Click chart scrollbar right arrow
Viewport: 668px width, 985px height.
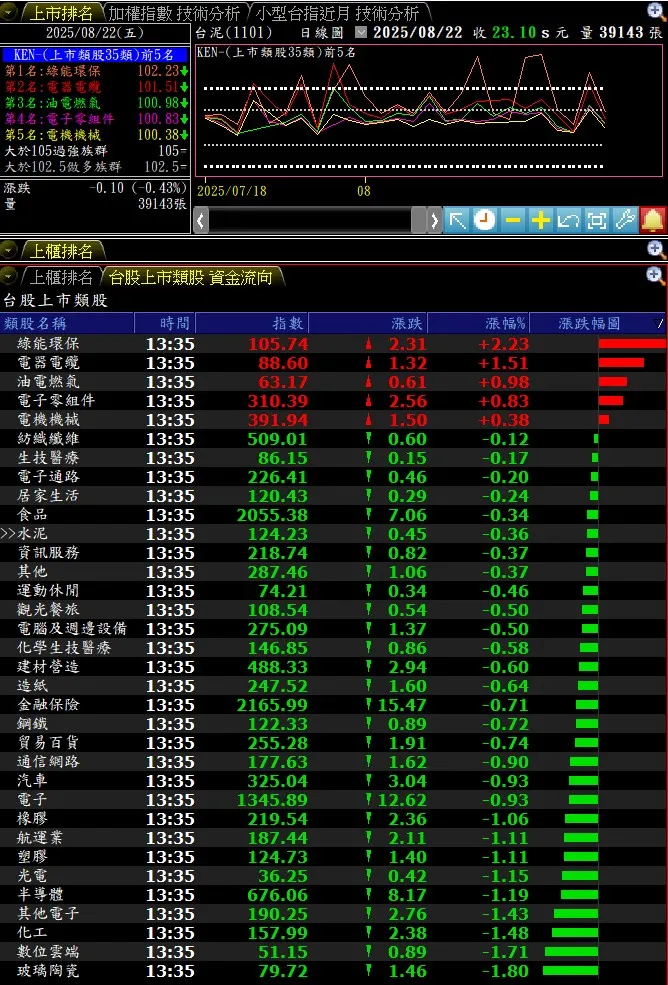tap(434, 220)
